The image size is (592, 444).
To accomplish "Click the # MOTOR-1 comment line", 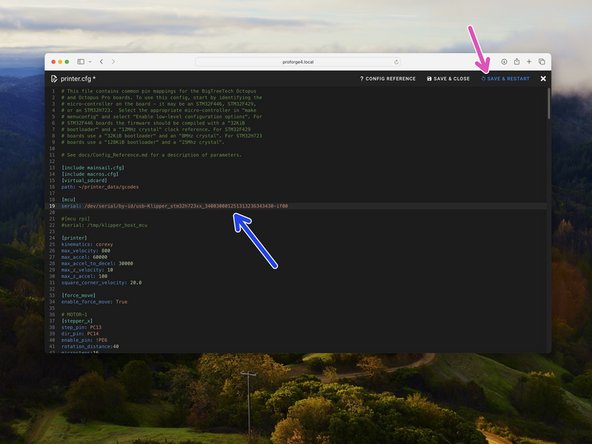I will pyautogui.click(x=74, y=314).
